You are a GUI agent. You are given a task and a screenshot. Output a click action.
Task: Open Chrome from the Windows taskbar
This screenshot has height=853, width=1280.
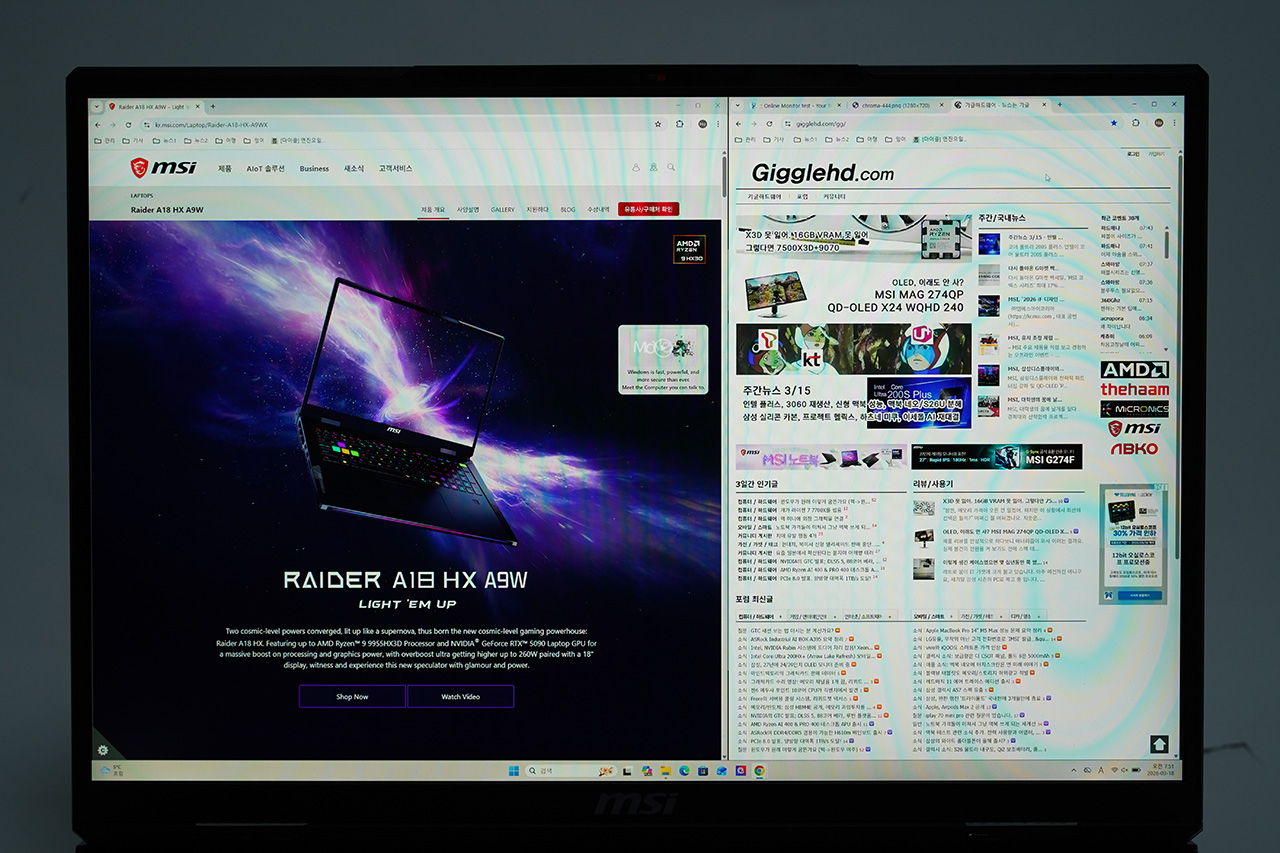pos(759,771)
